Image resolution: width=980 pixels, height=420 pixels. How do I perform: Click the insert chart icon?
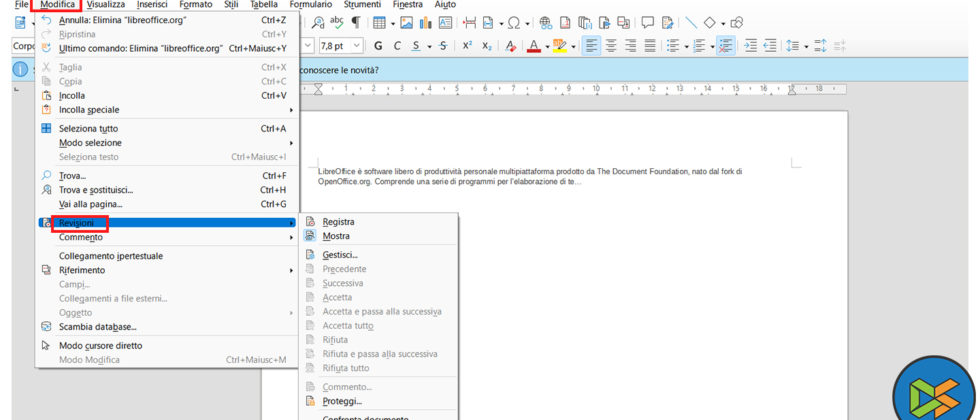point(425,22)
